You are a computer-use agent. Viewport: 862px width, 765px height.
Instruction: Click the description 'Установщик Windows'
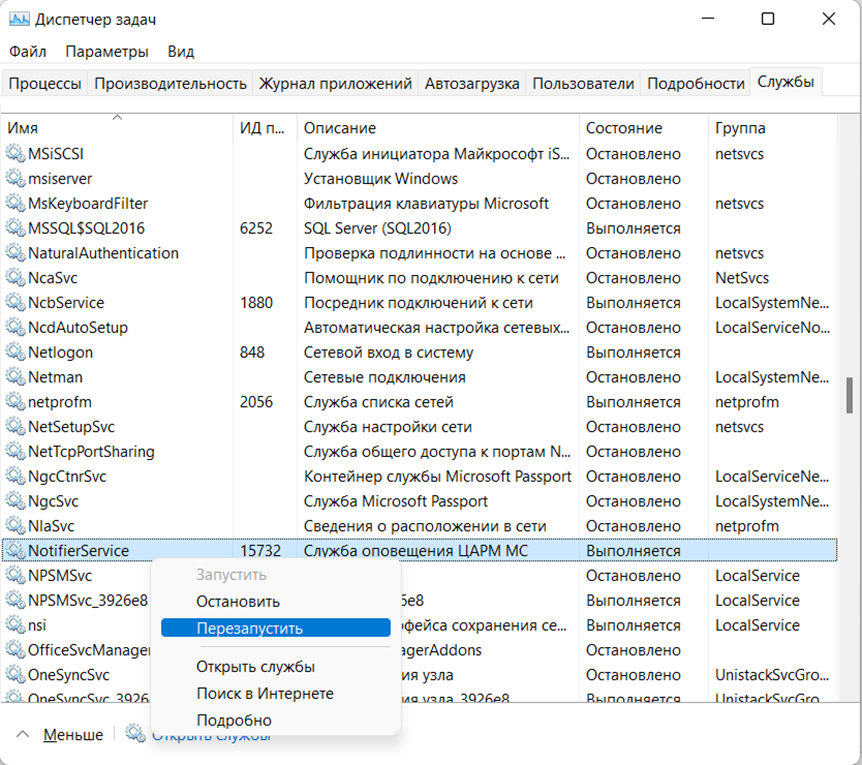point(381,179)
